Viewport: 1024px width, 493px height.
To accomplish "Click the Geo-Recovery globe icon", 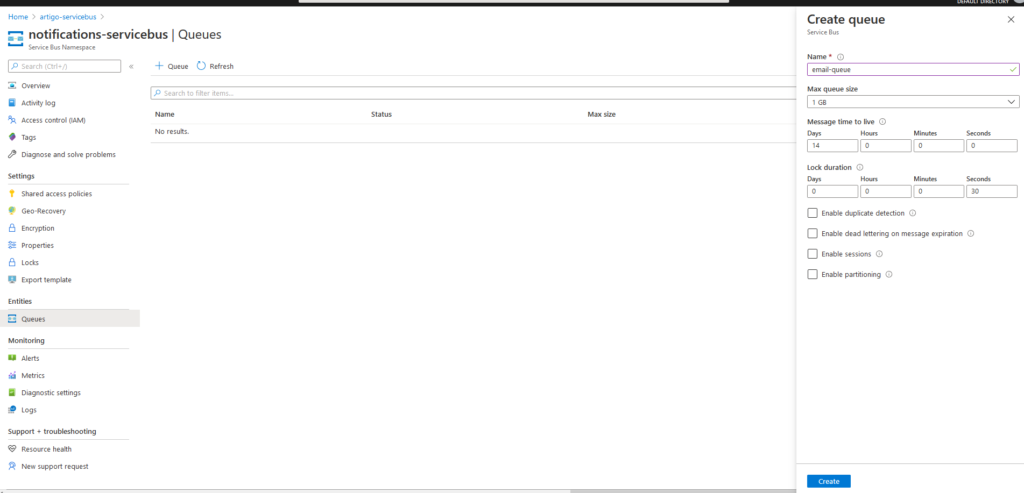I will (12, 211).
